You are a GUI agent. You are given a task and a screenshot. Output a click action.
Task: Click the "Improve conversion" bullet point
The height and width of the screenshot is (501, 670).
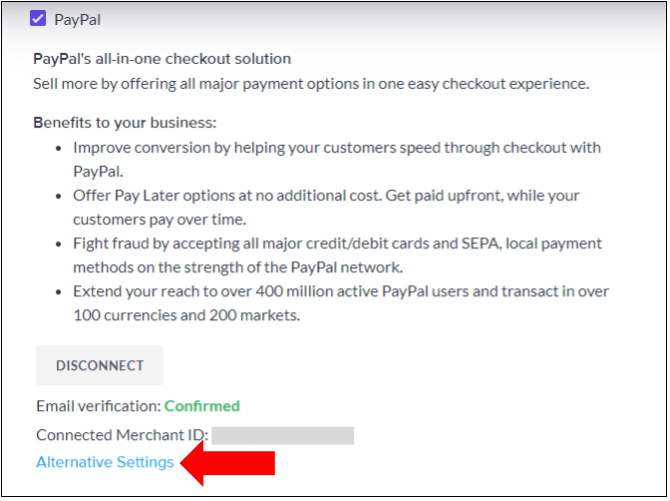coord(336,147)
